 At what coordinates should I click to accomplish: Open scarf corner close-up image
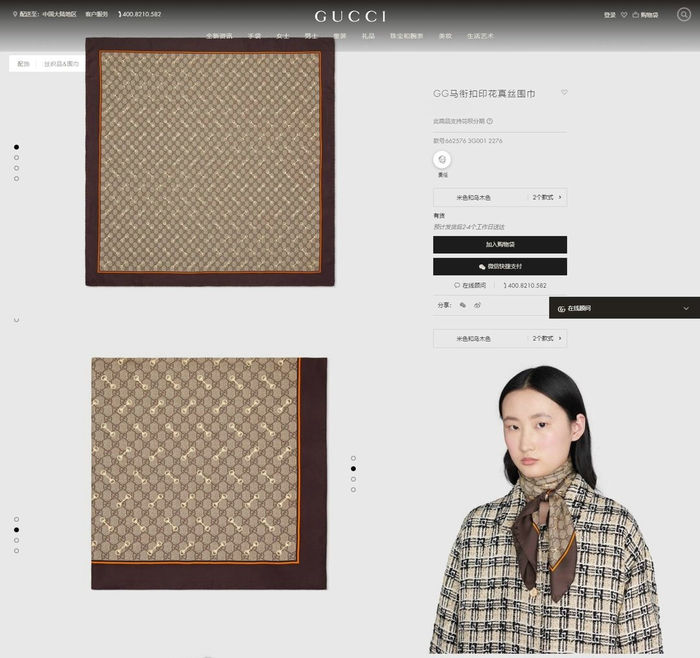tap(209, 473)
